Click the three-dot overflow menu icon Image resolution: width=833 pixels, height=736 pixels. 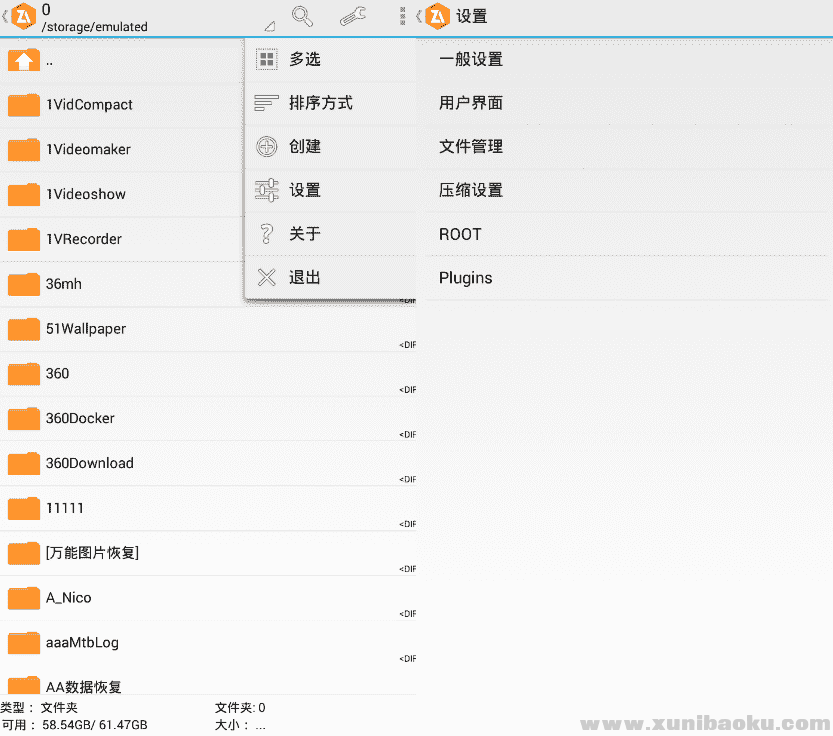pyautogui.click(x=402, y=16)
